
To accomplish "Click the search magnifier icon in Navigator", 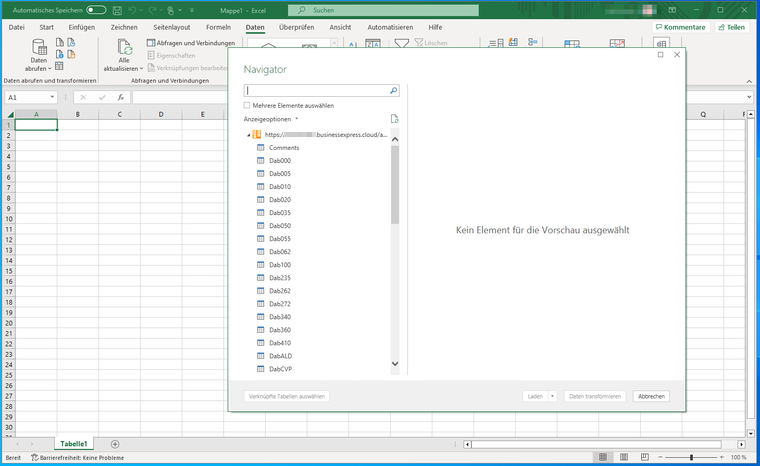I will click(x=393, y=90).
